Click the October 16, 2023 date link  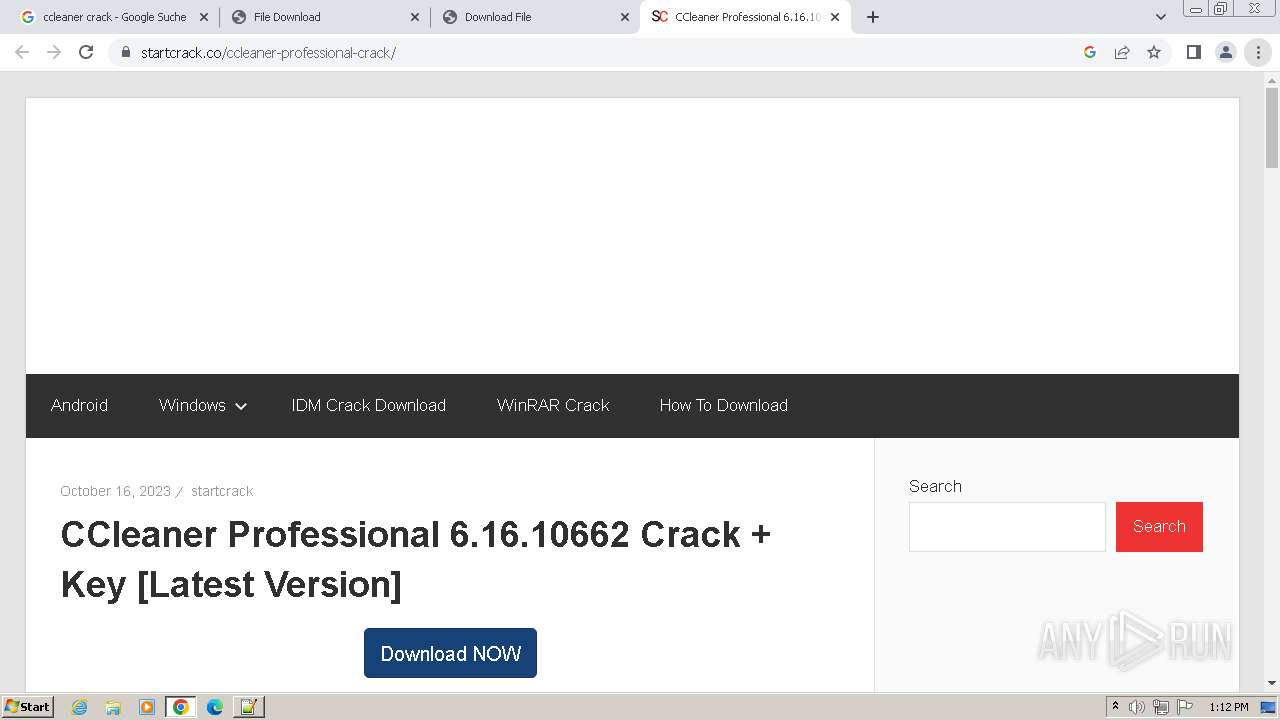click(x=115, y=491)
